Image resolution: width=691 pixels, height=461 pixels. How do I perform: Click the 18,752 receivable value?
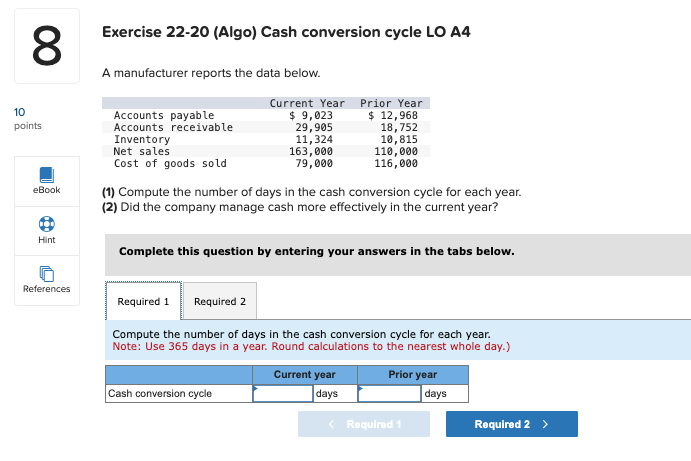click(399, 127)
